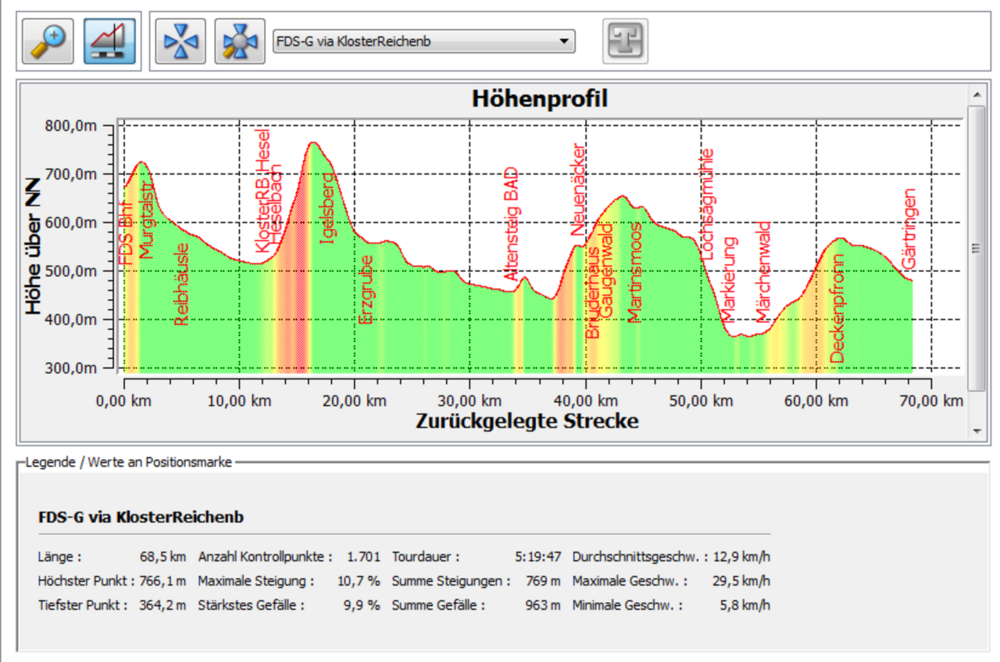Screen dimensions: 1000x662
Task: Click the Länge value 68,5 km
Action: tap(163, 557)
